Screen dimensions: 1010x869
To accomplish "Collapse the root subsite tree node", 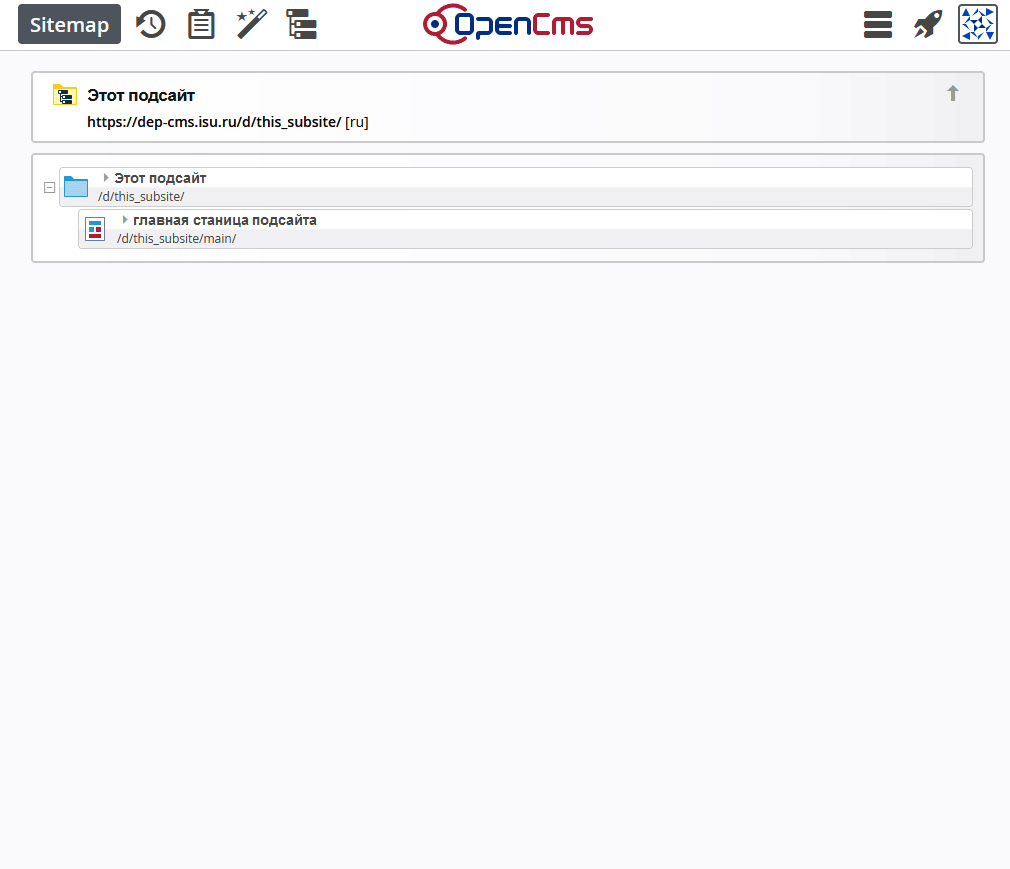I will tap(49, 187).
